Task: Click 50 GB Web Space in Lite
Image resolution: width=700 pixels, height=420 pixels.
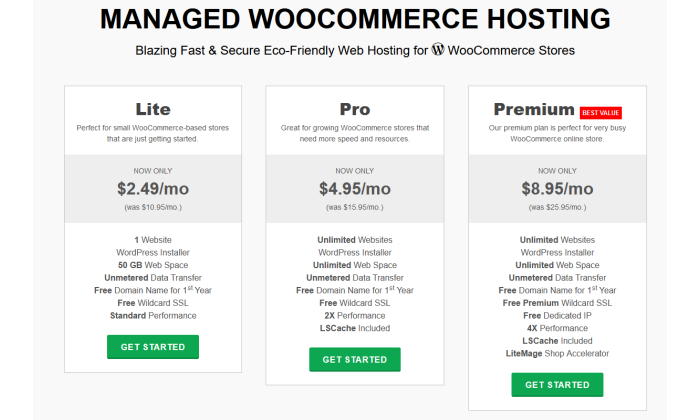Action: (153, 265)
